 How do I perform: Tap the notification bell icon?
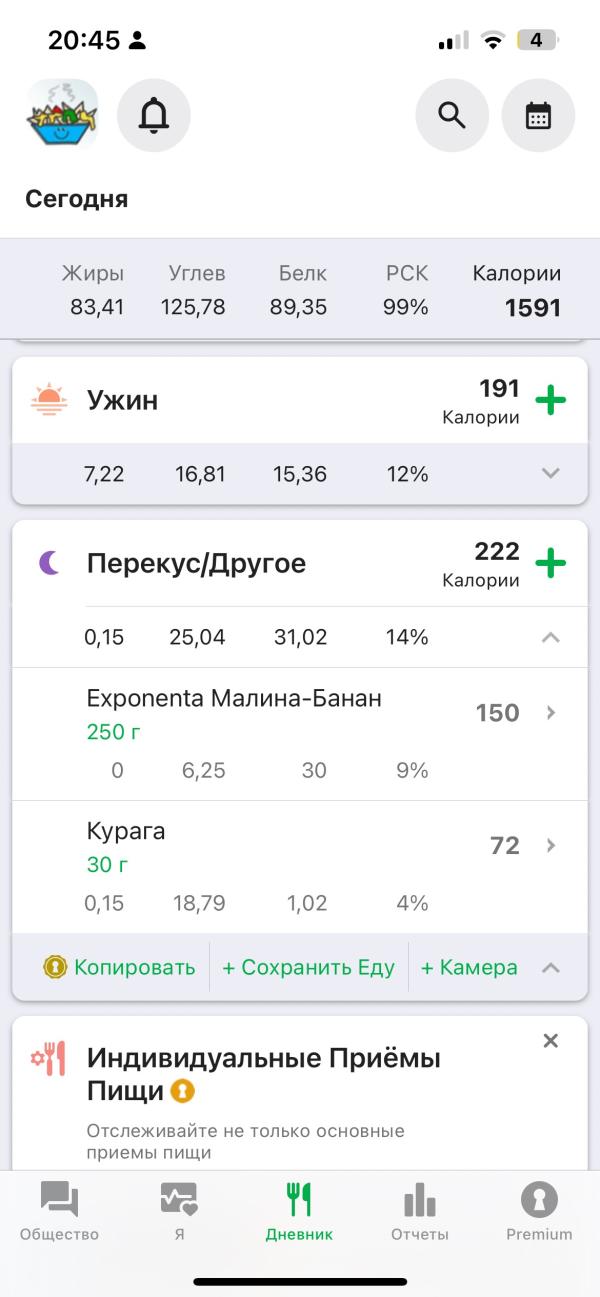[154, 116]
